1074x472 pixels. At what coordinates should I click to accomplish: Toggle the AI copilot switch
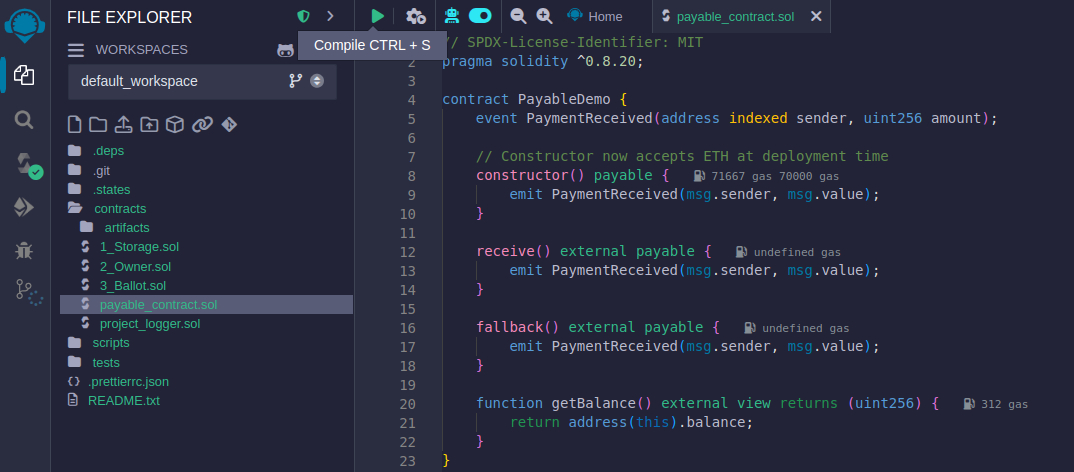pyautogui.click(x=480, y=16)
